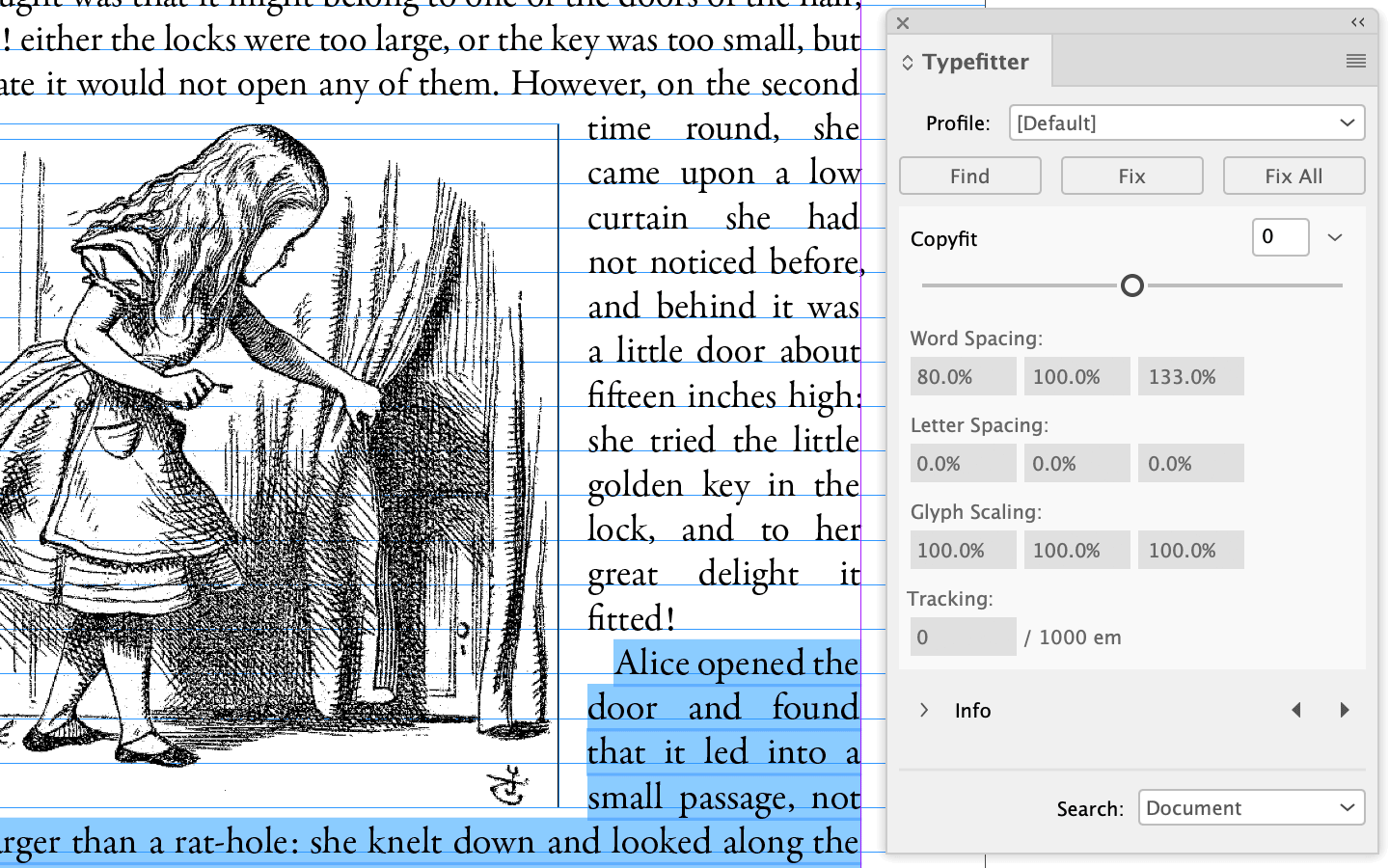This screenshot has height=868, width=1389.
Task: Click the Word Spacing maximum 133.0% field
Action: (x=1190, y=376)
